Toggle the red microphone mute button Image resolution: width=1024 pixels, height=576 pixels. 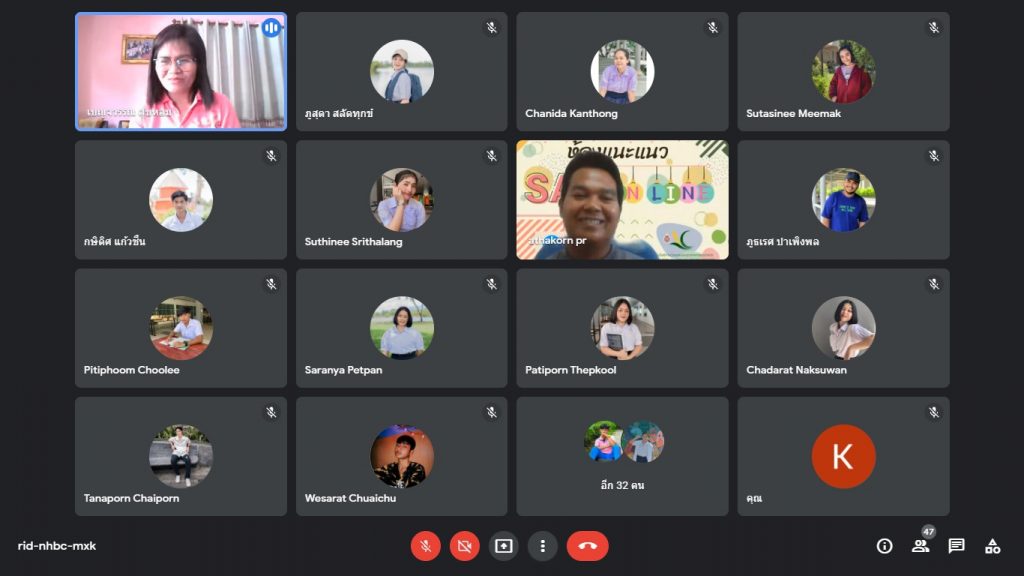[x=425, y=546]
